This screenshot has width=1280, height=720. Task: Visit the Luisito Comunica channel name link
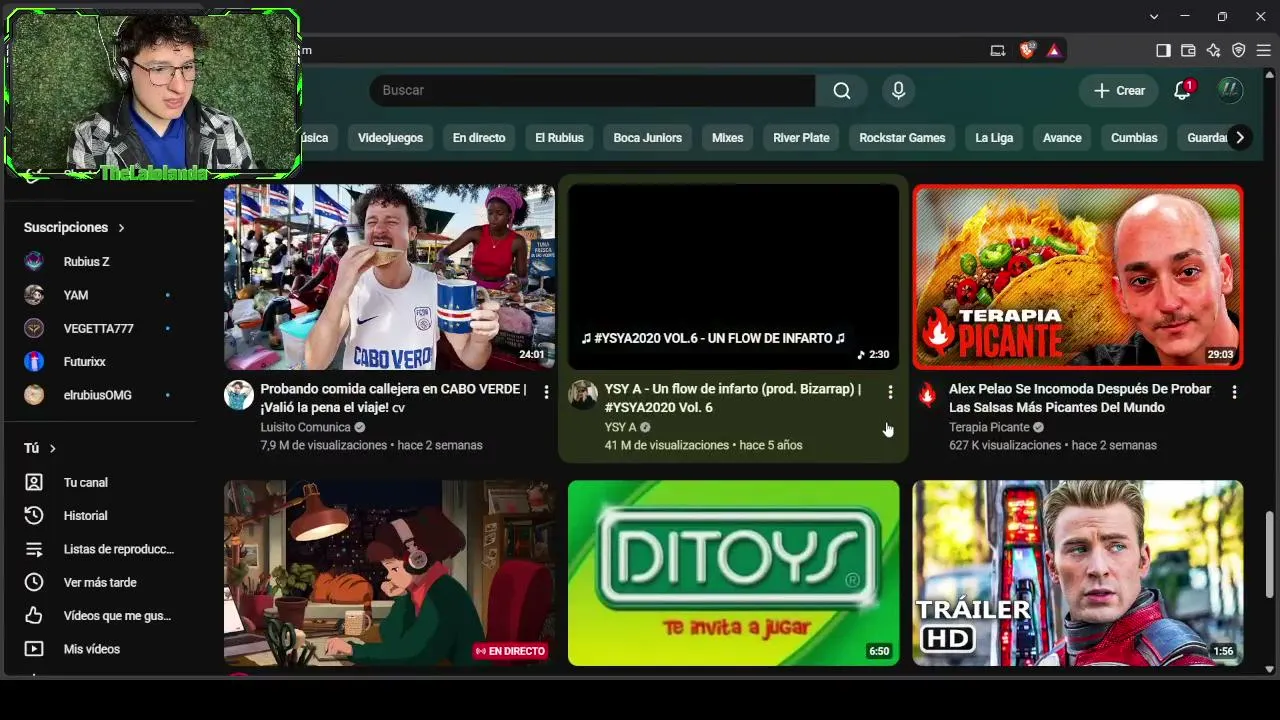click(305, 427)
